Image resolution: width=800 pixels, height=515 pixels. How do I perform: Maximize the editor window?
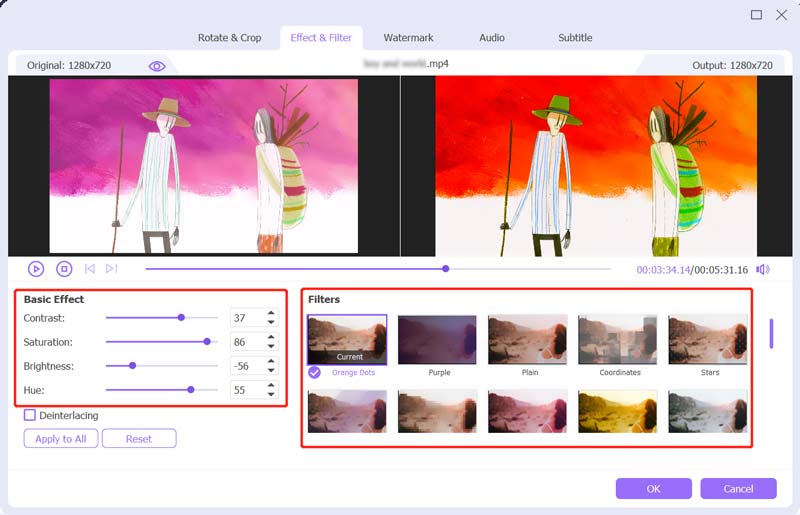pos(757,15)
